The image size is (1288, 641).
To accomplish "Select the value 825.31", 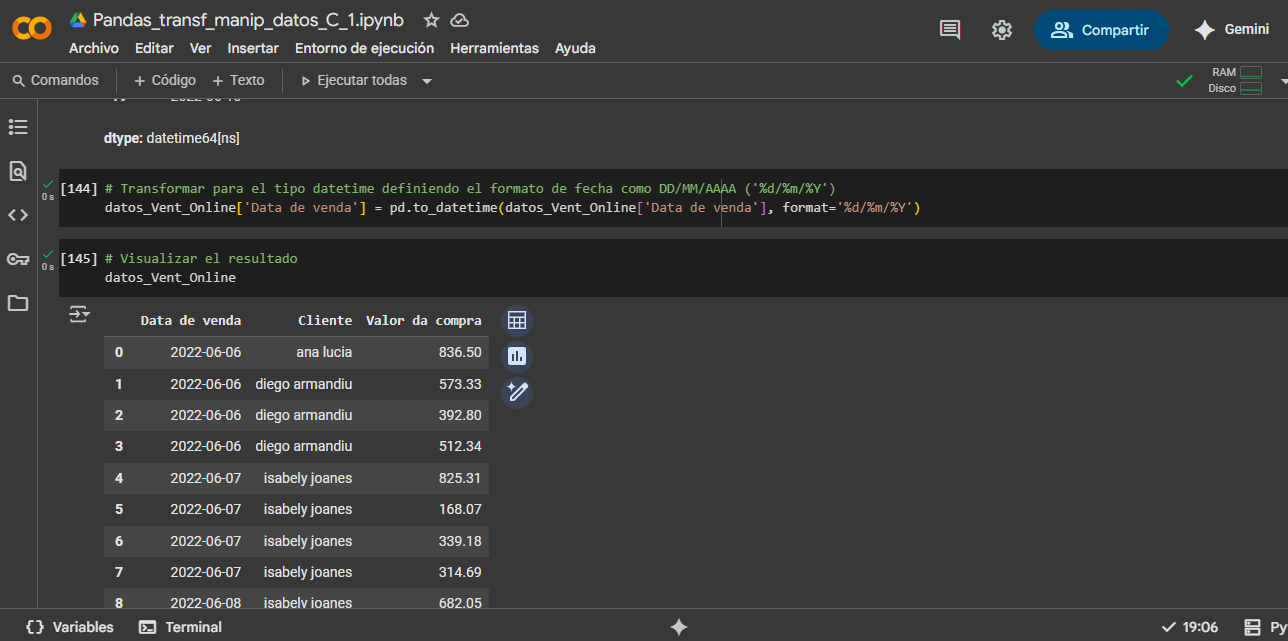I will [x=460, y=478].
